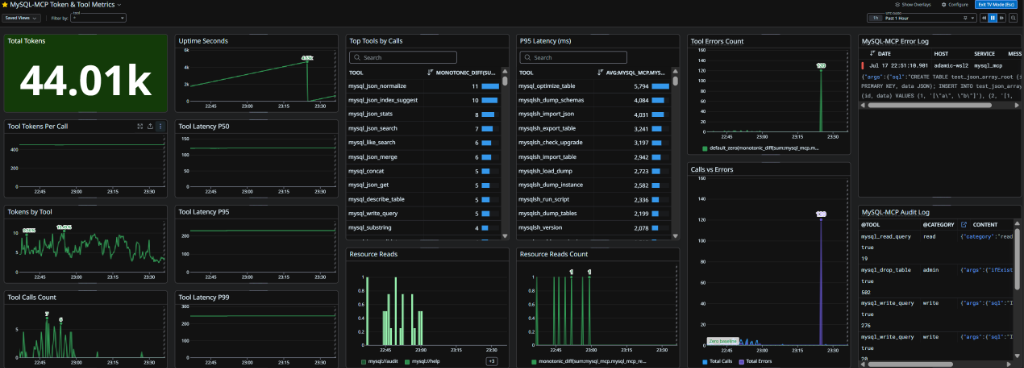This screenshot has width=1024, height=368.
Task: Sort Error Log by DATE column
Action: pyautogui.click(x=880, y=54)
